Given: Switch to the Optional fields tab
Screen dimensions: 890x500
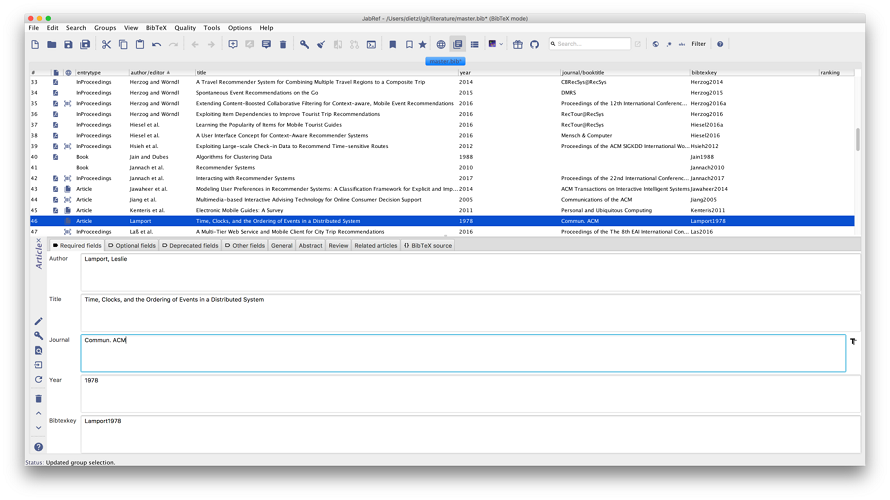Looking at the screenshot, I should tap(132, 245).
